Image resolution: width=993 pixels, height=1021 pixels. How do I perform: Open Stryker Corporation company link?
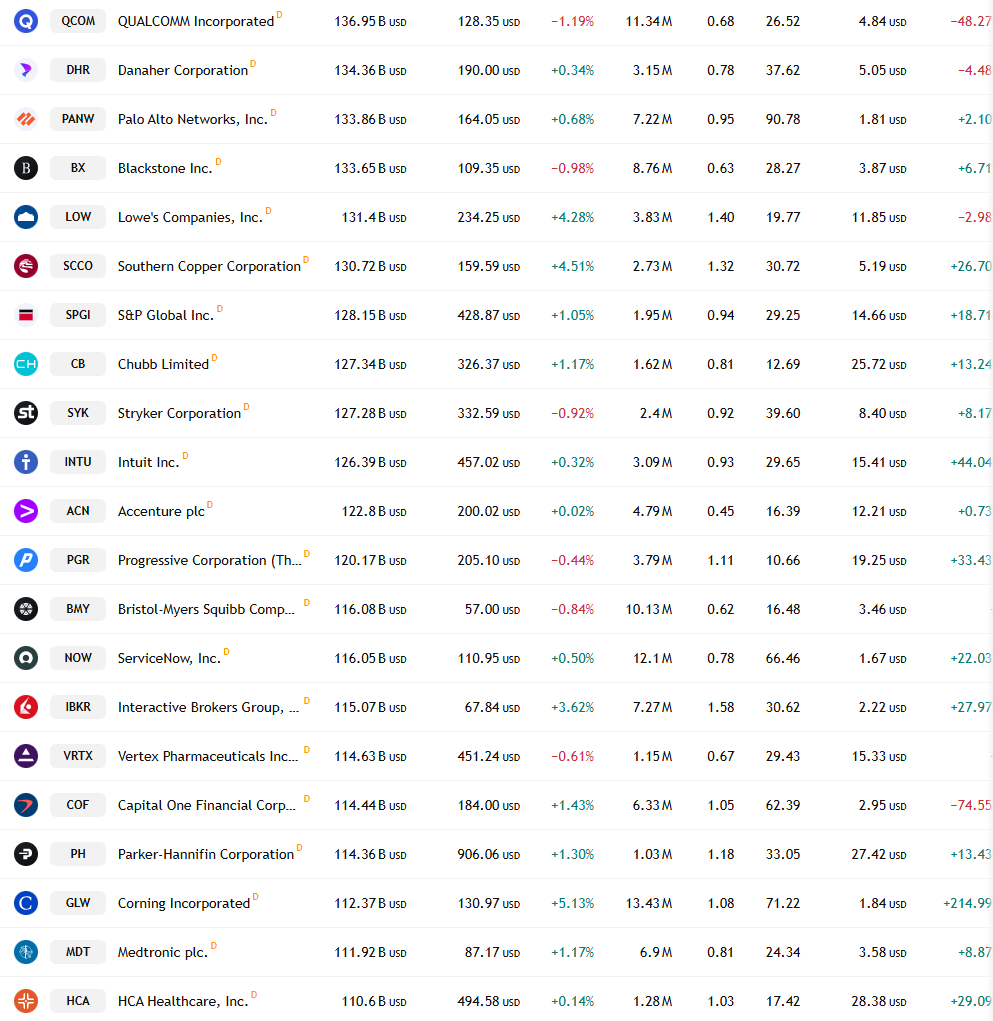pos(179,413)
